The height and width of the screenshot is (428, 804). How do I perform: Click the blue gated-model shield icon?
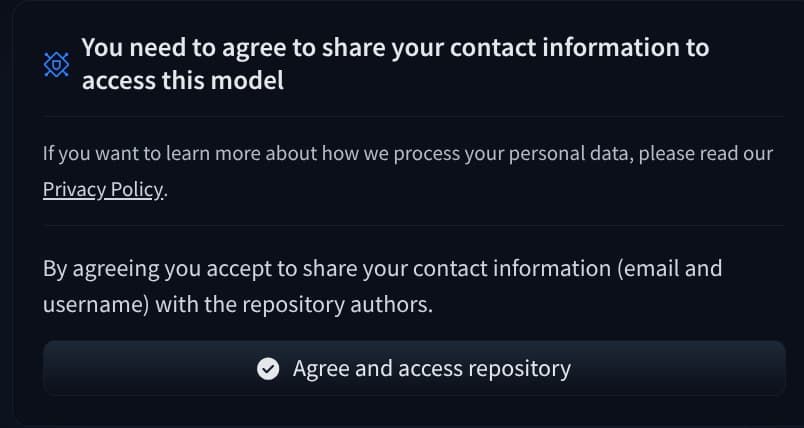57,65
